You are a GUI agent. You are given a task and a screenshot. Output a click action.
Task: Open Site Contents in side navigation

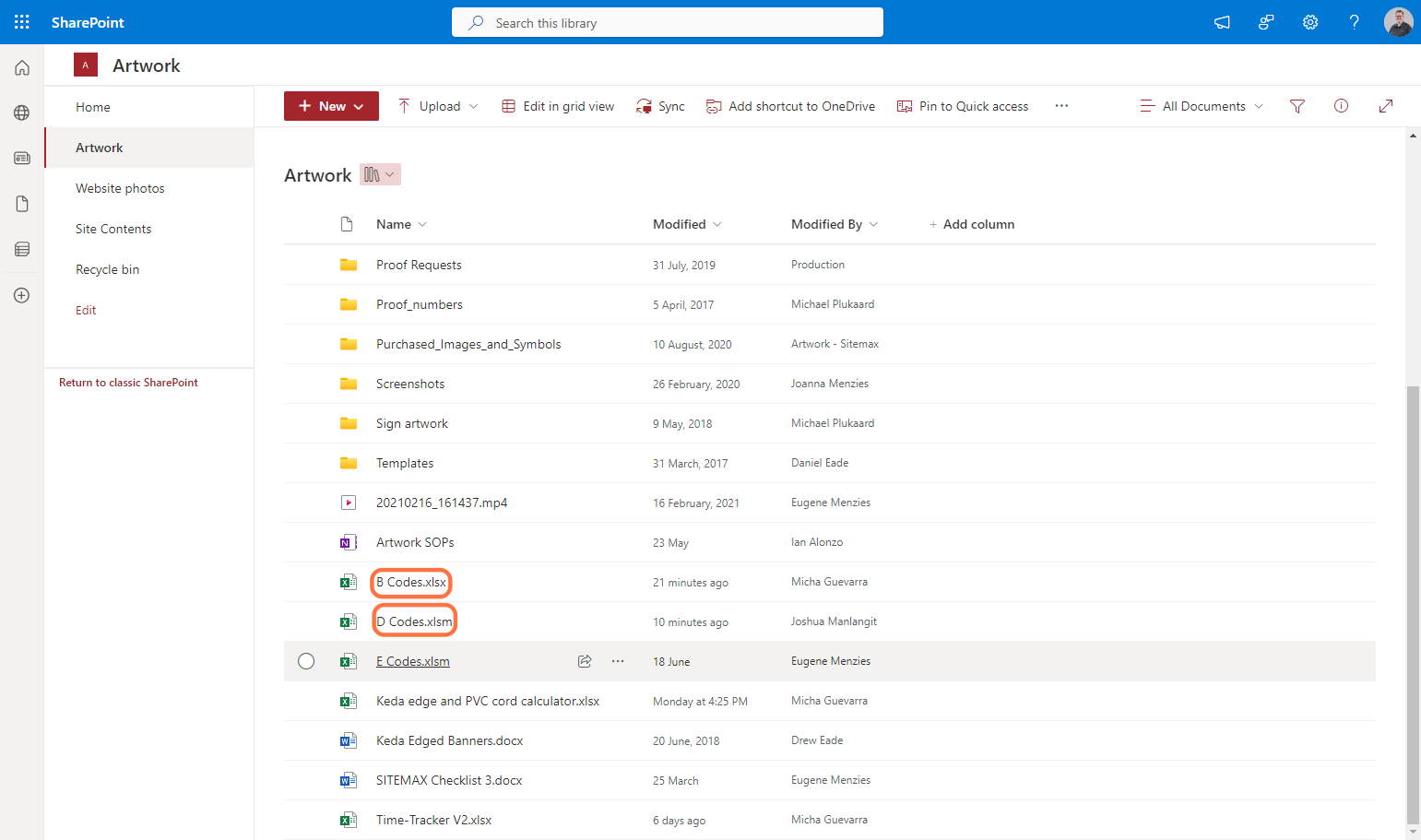(113, 229)
